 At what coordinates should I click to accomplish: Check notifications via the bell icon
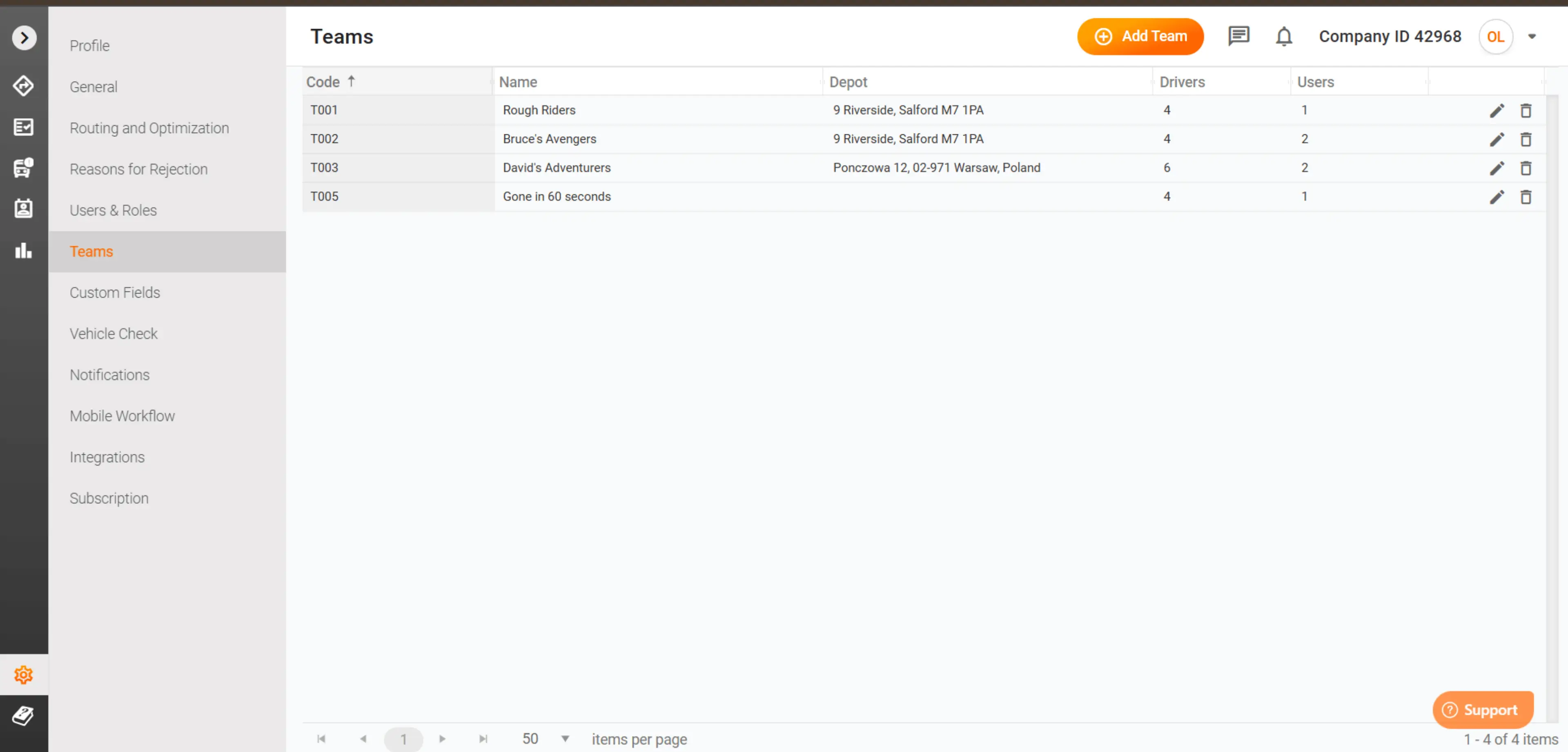coord(1284,36)
